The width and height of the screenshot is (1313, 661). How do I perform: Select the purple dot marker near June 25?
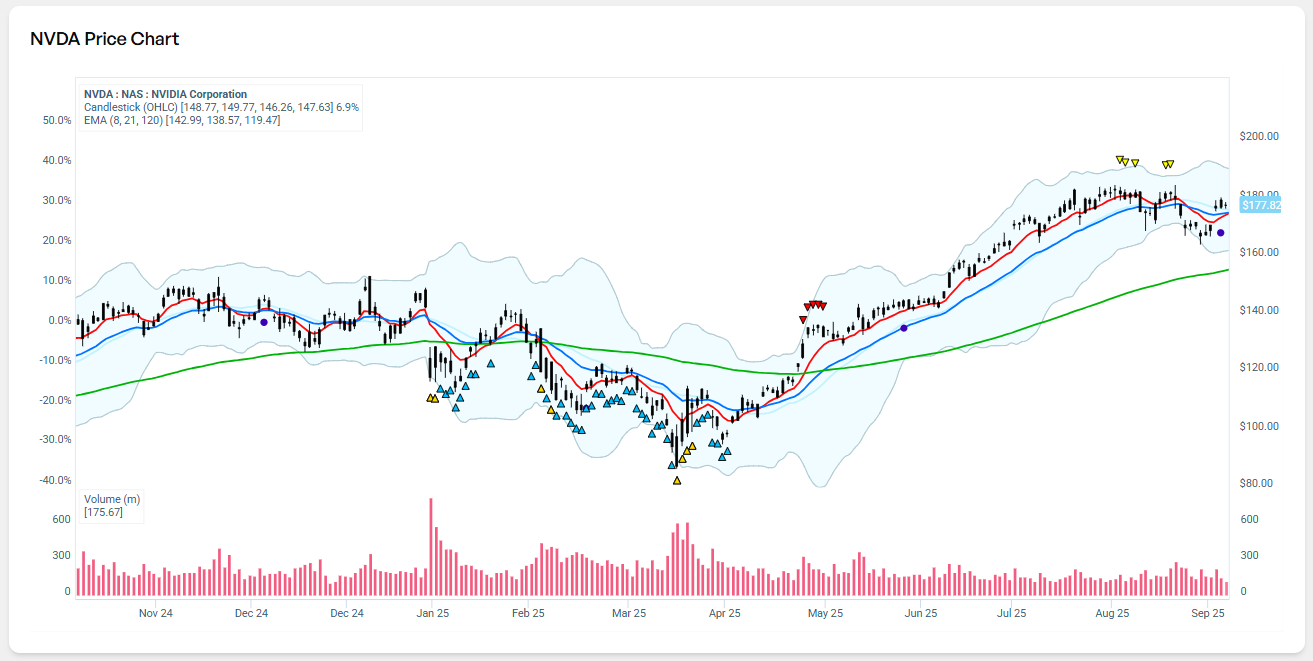coord(904,328)
